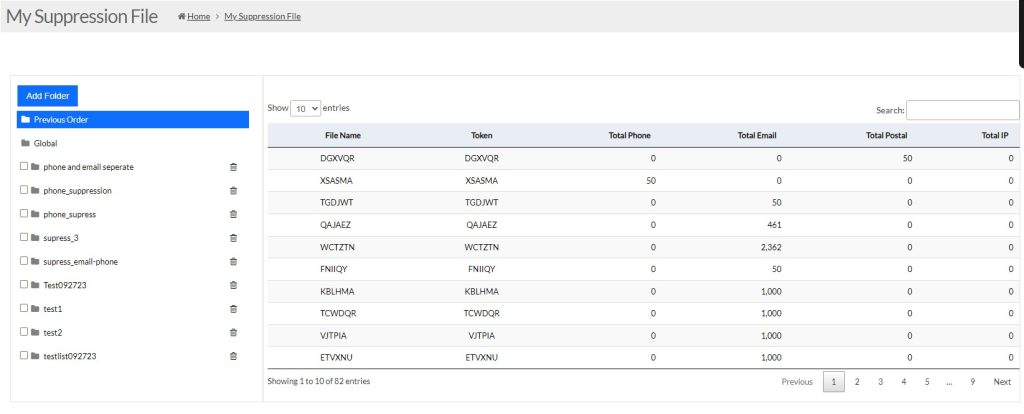This screenshot has width=1024, height=414.
Task: Jump to page 9 in pagination
Action: click(x=972, y=382)
